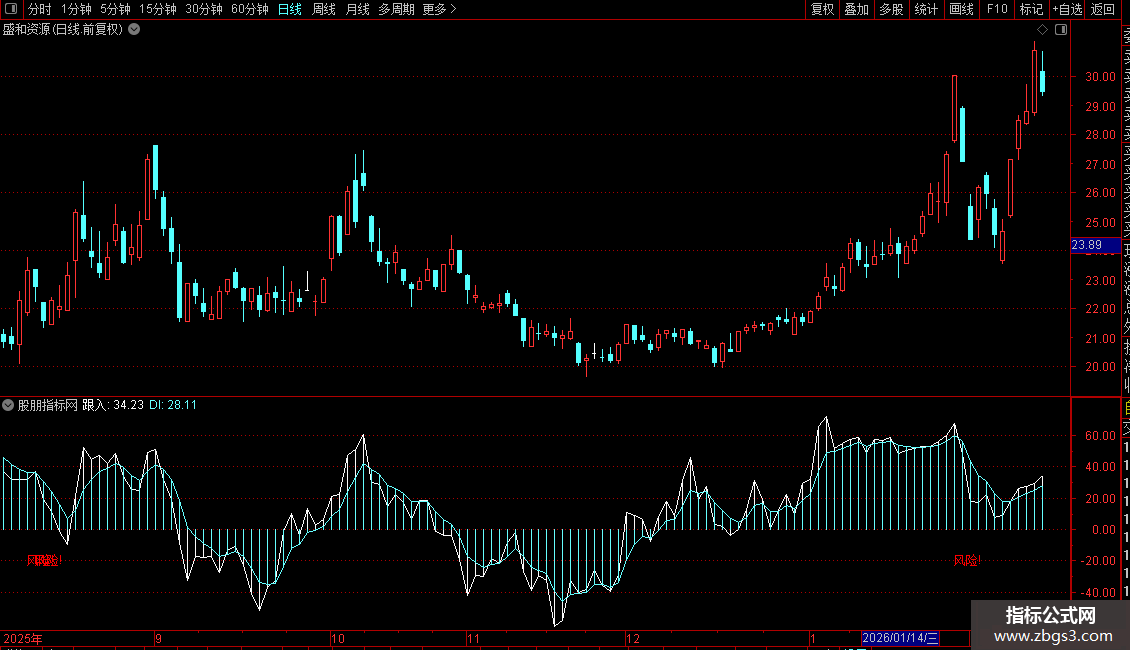Click the left-side 风险! warning label
1130x650 pixels.
pyautogui.click(x=45, y=560)
